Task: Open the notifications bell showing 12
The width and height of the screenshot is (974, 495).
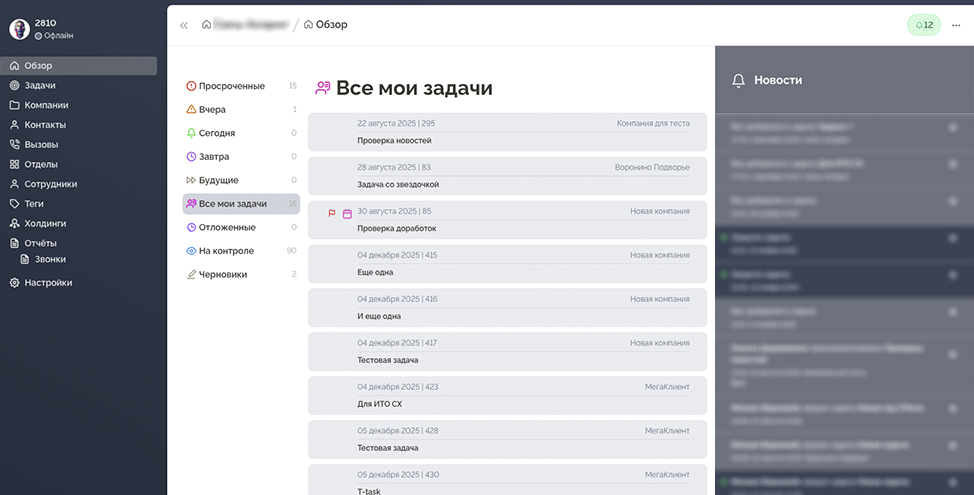Action: [924, 25]
